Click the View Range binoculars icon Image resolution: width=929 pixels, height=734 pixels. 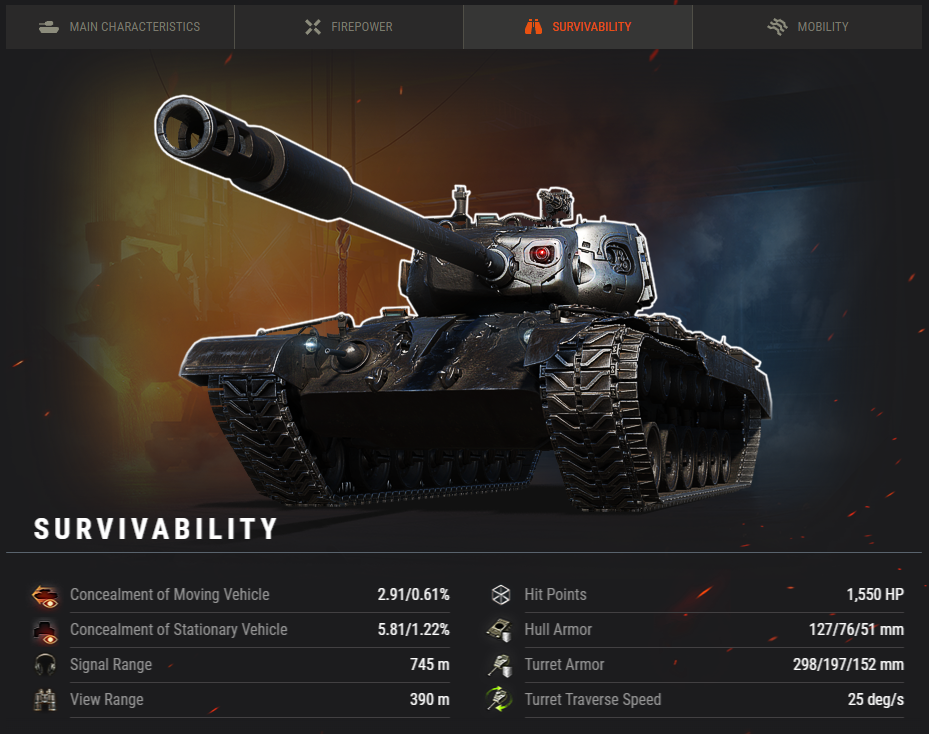pyautogui.click(x=45, y=700)
